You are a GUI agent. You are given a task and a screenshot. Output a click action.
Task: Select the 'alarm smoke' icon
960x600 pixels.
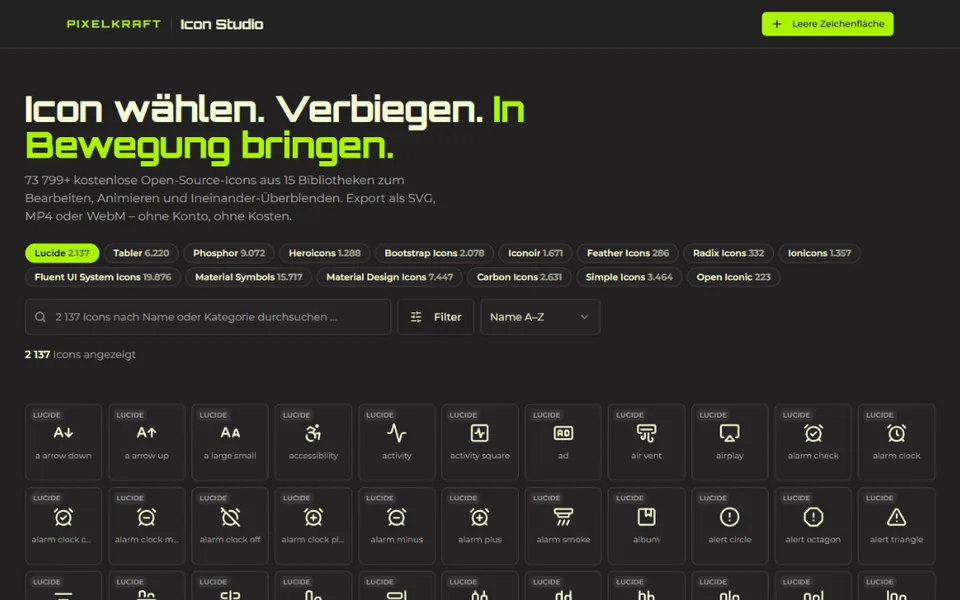(563, 526)
